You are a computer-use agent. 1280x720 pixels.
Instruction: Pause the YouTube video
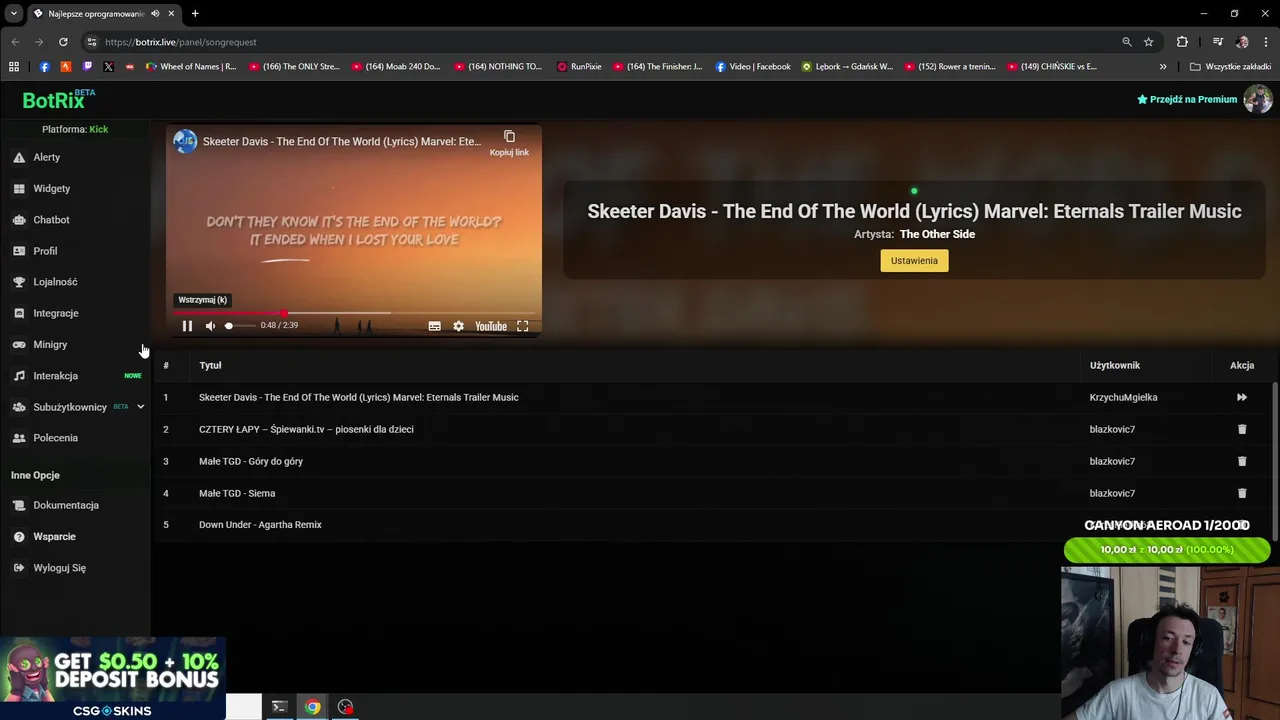pos(187,326)
